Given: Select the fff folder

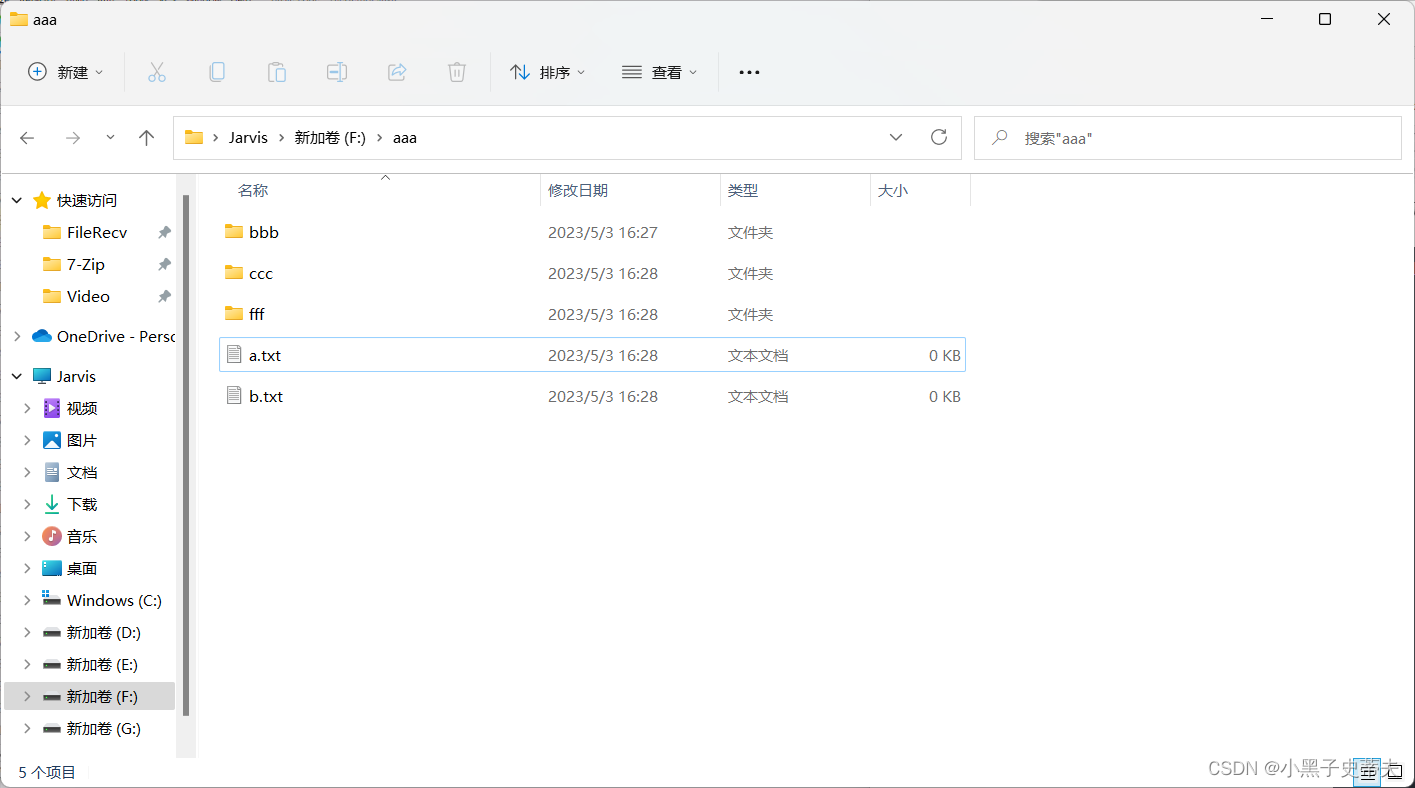Looking at the screenshot, I should [592, 314].
